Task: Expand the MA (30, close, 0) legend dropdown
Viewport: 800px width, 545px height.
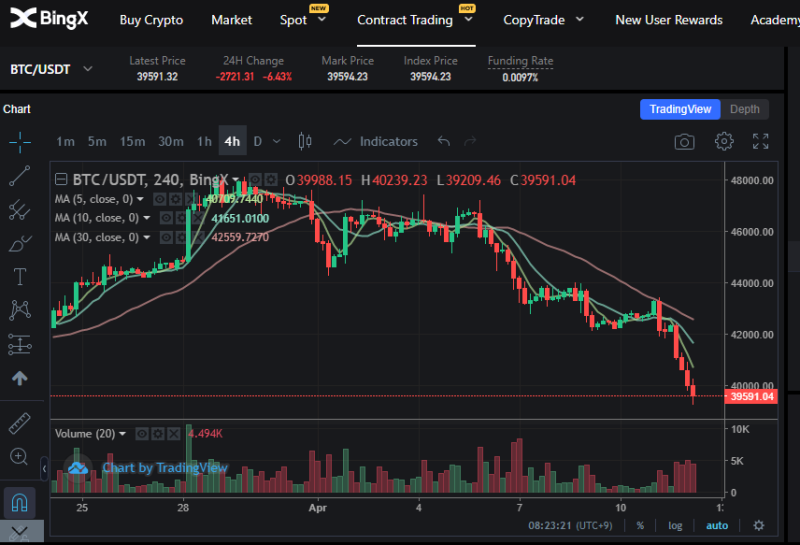Action: click(x=146, y=237)
